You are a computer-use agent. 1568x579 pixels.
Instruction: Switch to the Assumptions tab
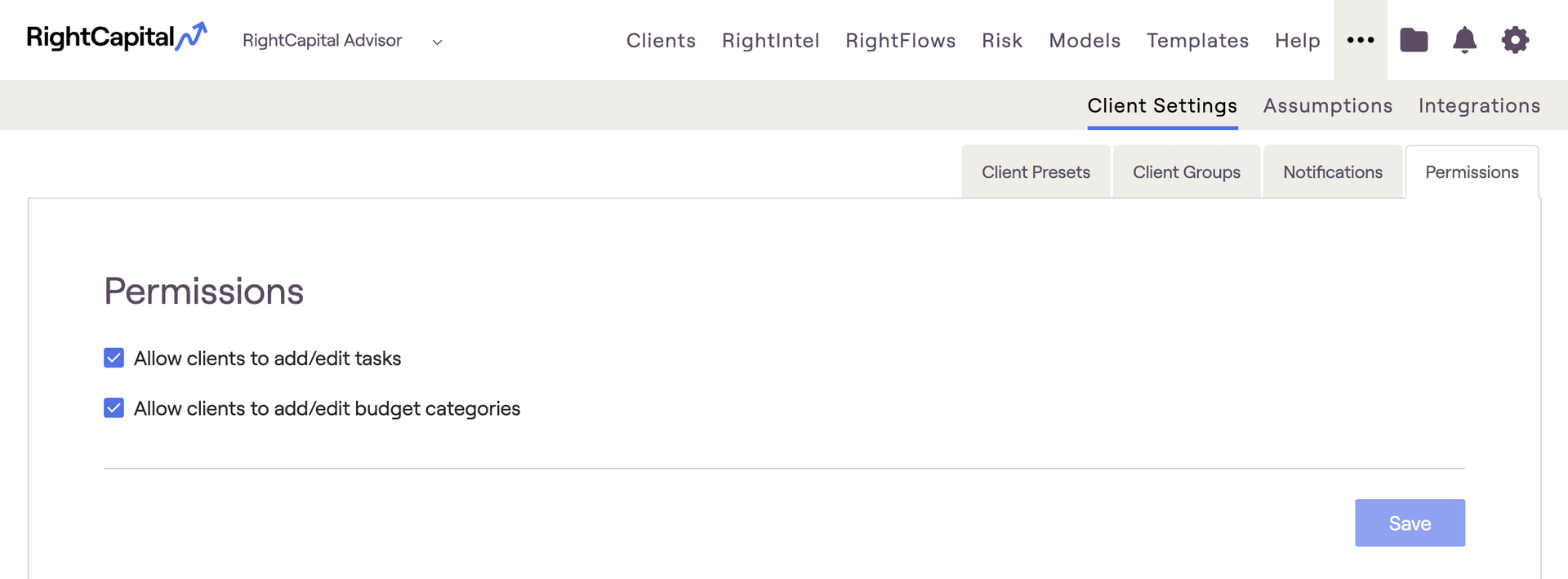pyautogui.click(x=1328, y=105)
